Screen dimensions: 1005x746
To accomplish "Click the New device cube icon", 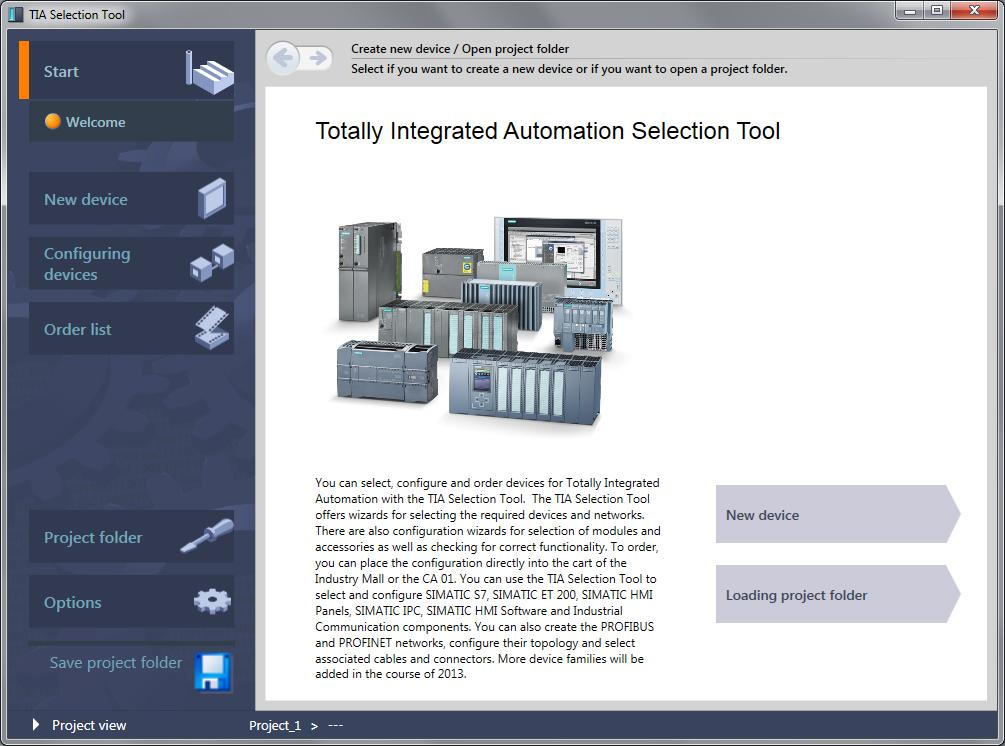I will (212, 199).
